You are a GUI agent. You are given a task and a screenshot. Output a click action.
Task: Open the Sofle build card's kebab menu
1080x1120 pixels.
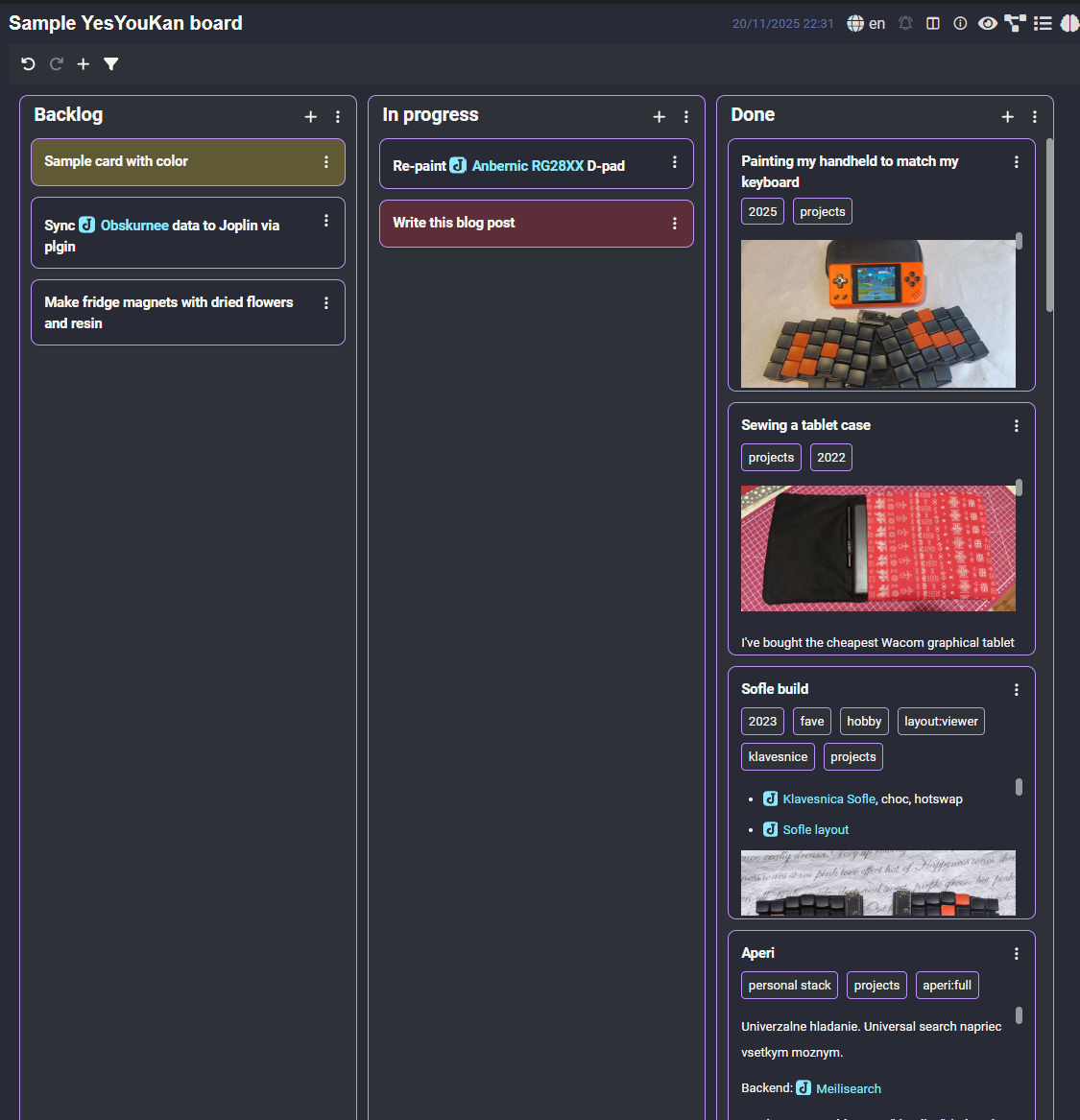coord(1017,690)
